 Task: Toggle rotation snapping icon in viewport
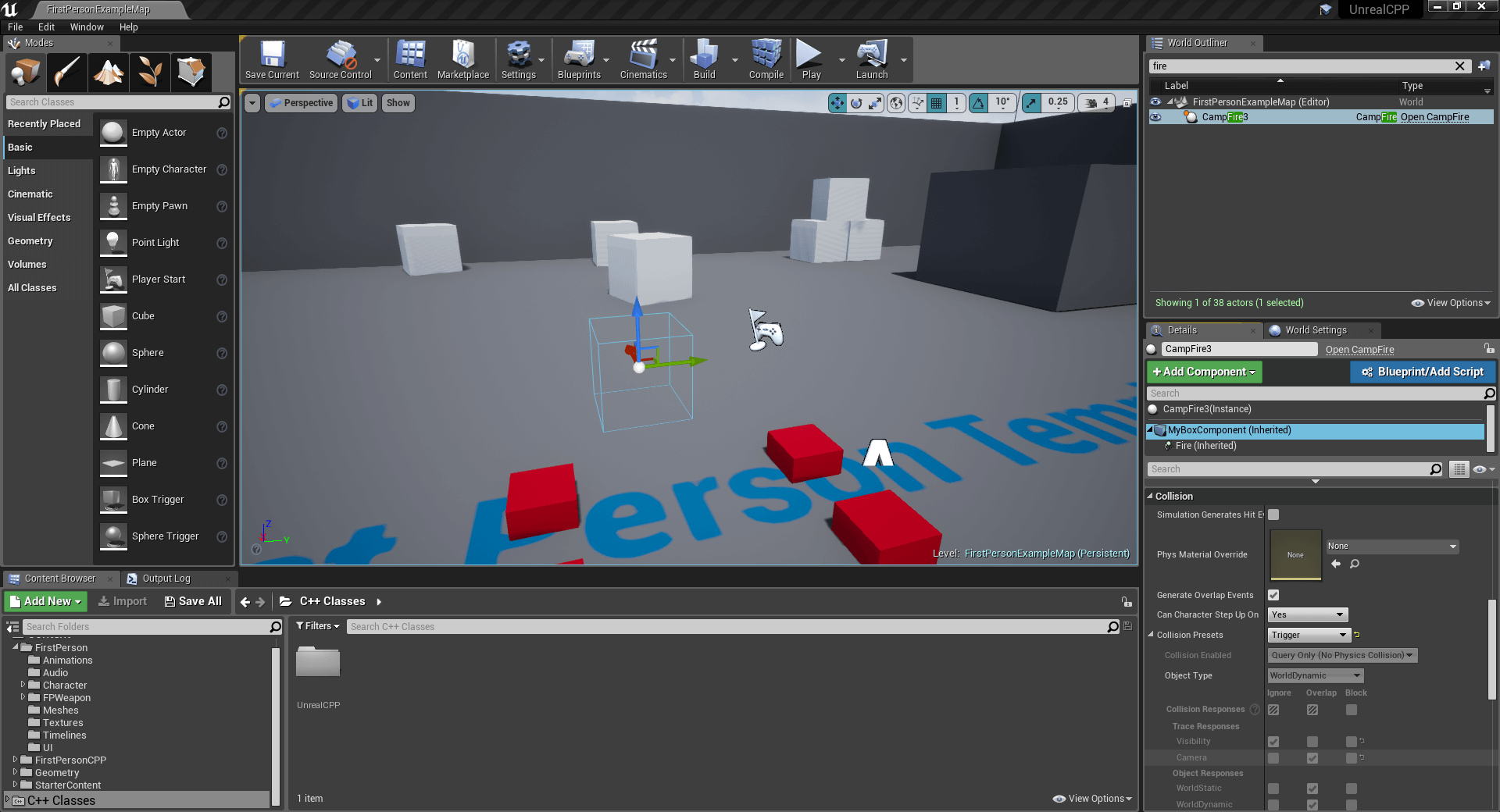[979, 103]
